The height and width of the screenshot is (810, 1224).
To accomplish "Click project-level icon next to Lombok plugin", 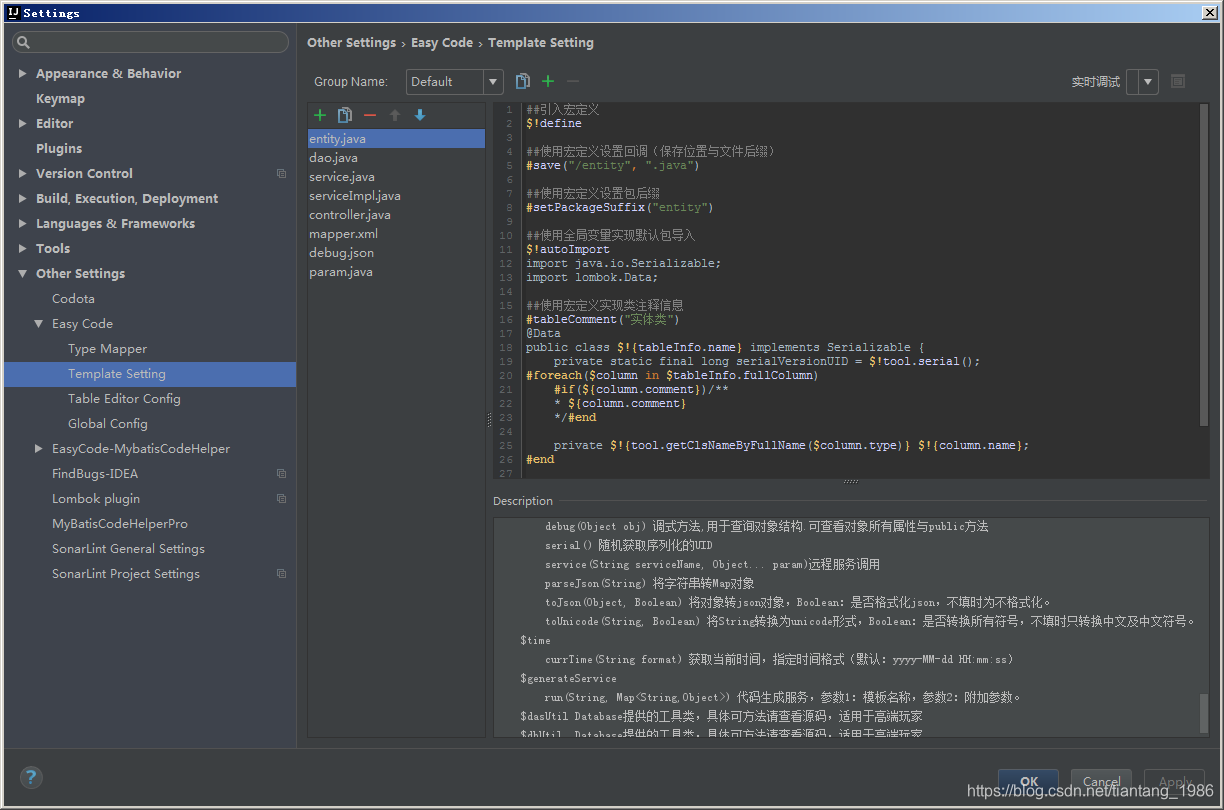I will (x=281, y=499).
